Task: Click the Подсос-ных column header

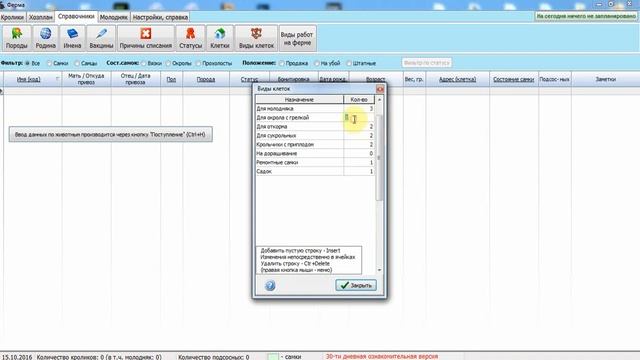Action: 554,79
